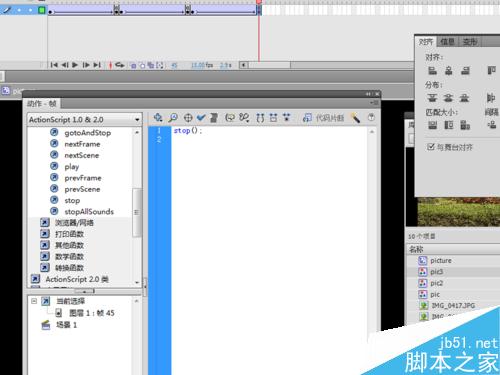
Task: Click layer pencil edit icon in timeline
Action: pos(6,10)
